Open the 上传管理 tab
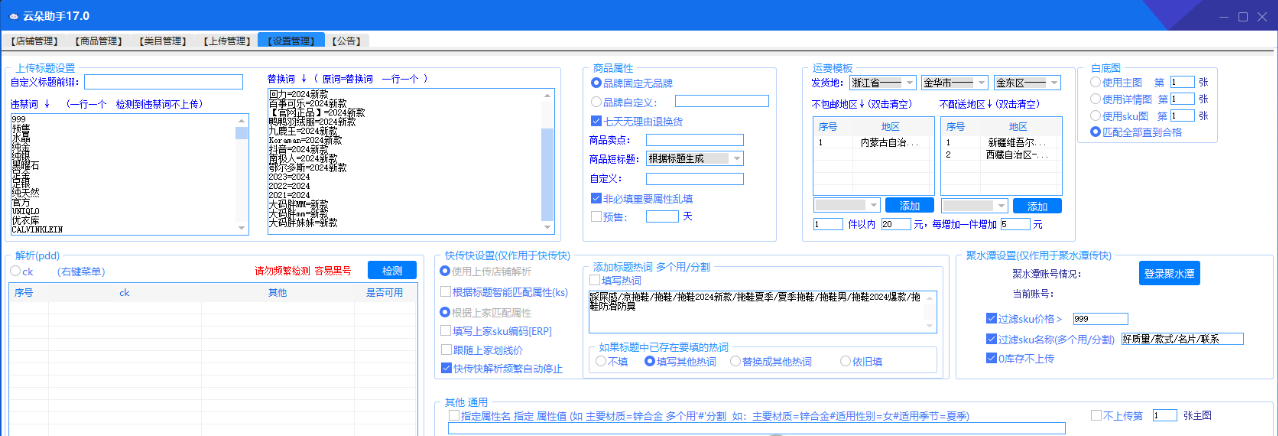Image resolution: width=1278 pixels, height=436 pixels. (225, 41)
